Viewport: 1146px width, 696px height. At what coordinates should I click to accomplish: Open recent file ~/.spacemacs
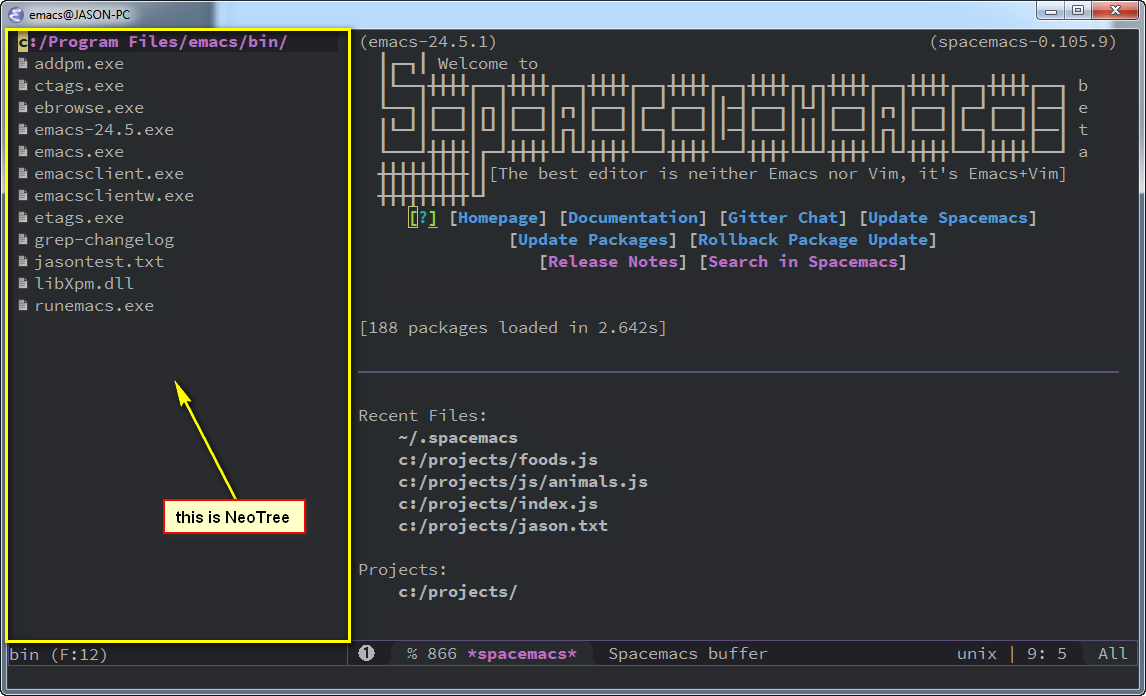tap(458, 438)
